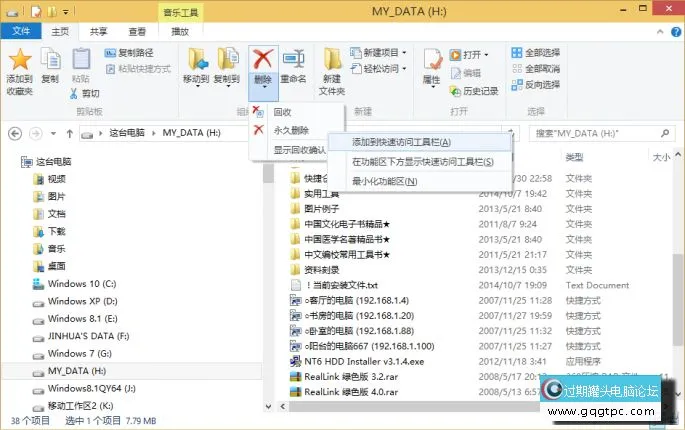Switch to the 查看 ribbon tab
This screenshot has width=685, height=430.
(x=137, y=31)
